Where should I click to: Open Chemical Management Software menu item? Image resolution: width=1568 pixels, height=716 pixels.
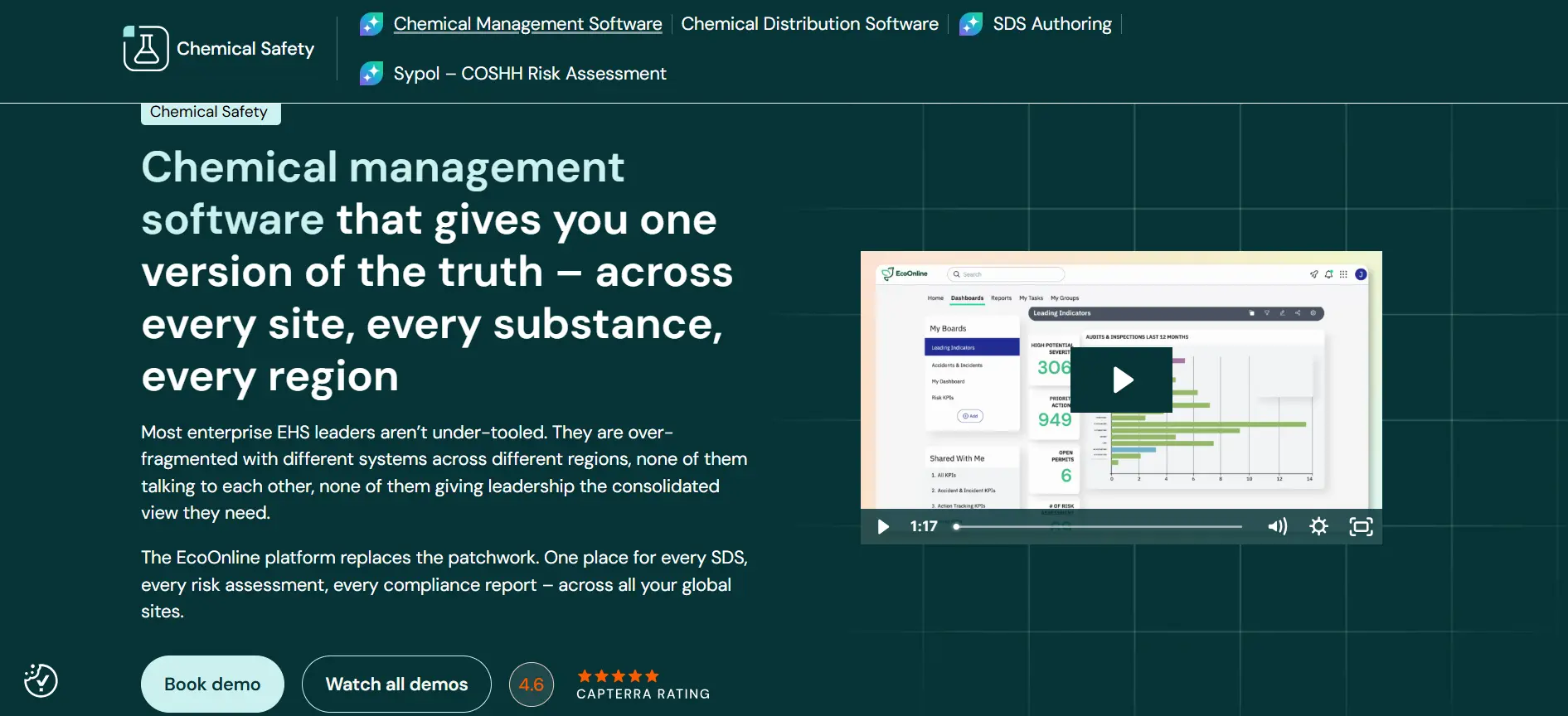[x=527, y=24]
